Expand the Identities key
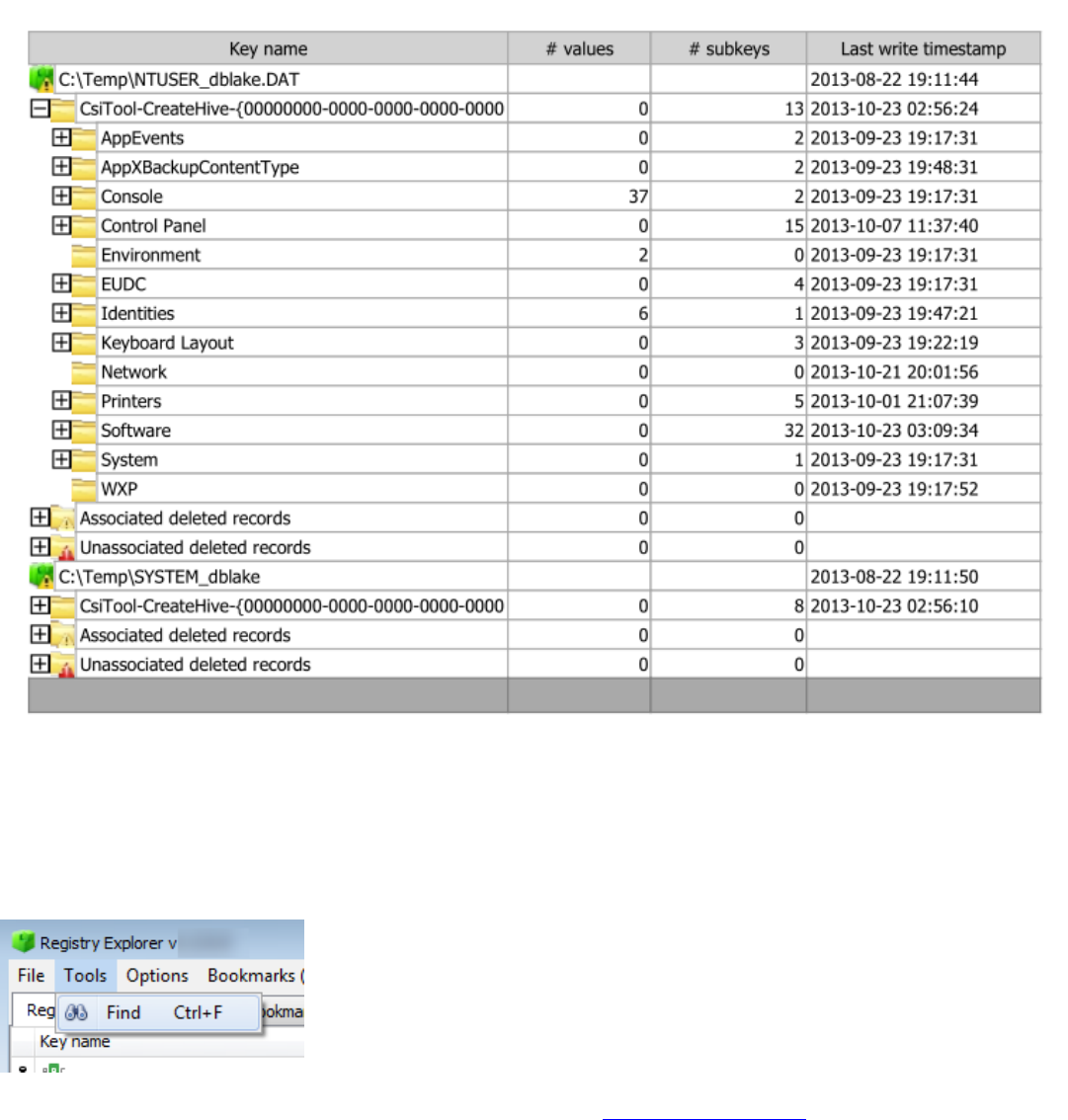 (x=61, y=313)
